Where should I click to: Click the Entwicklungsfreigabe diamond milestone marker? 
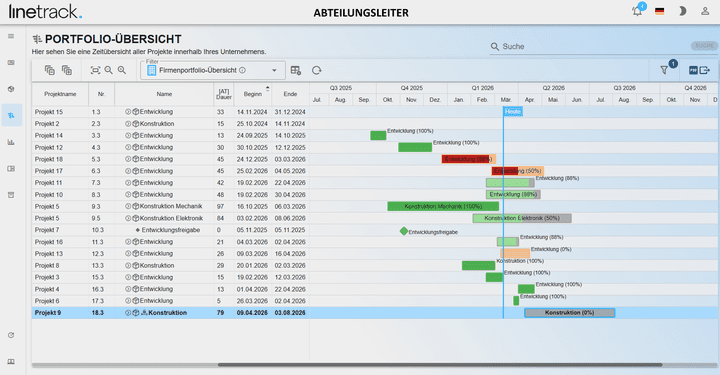click(x=404, y=231)
